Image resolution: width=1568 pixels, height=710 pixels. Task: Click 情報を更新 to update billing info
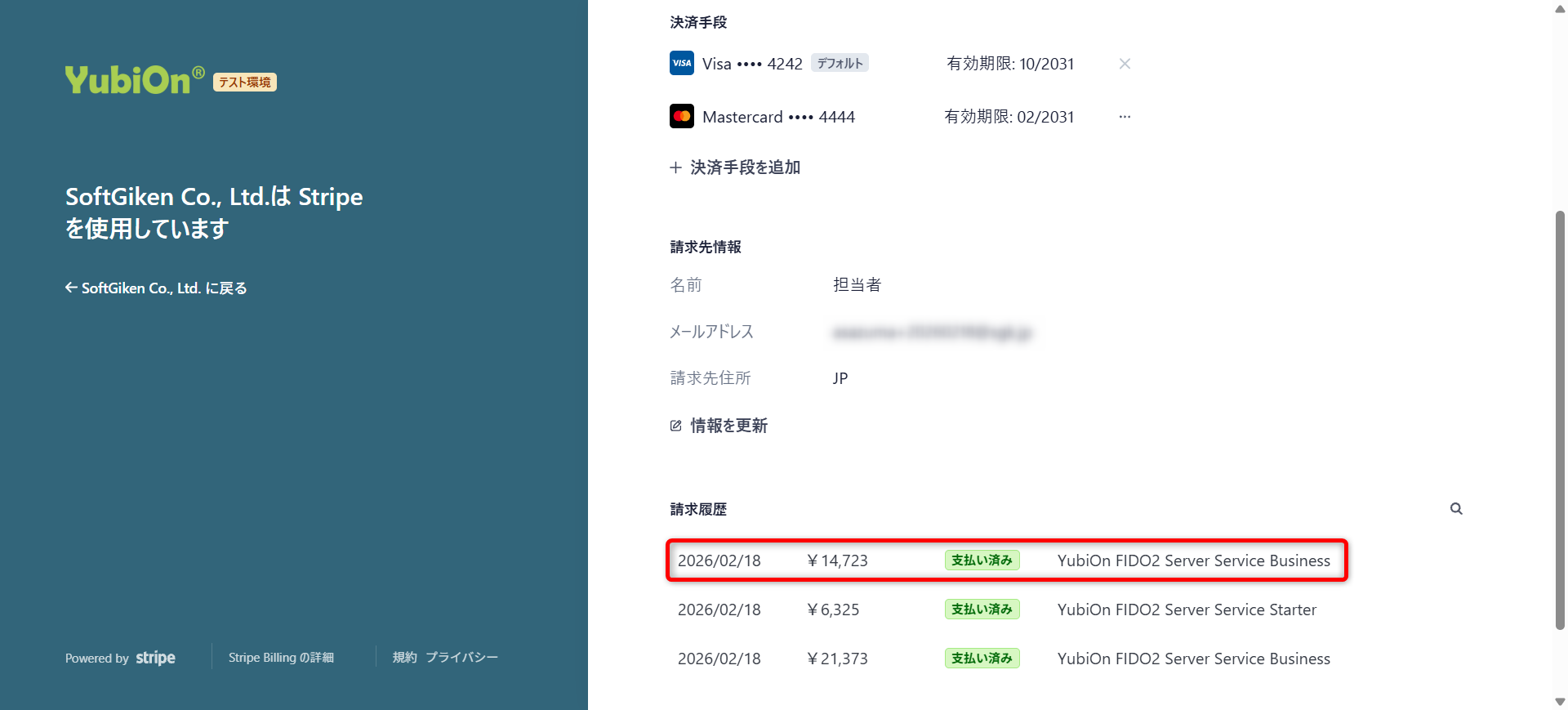point(719,426)
